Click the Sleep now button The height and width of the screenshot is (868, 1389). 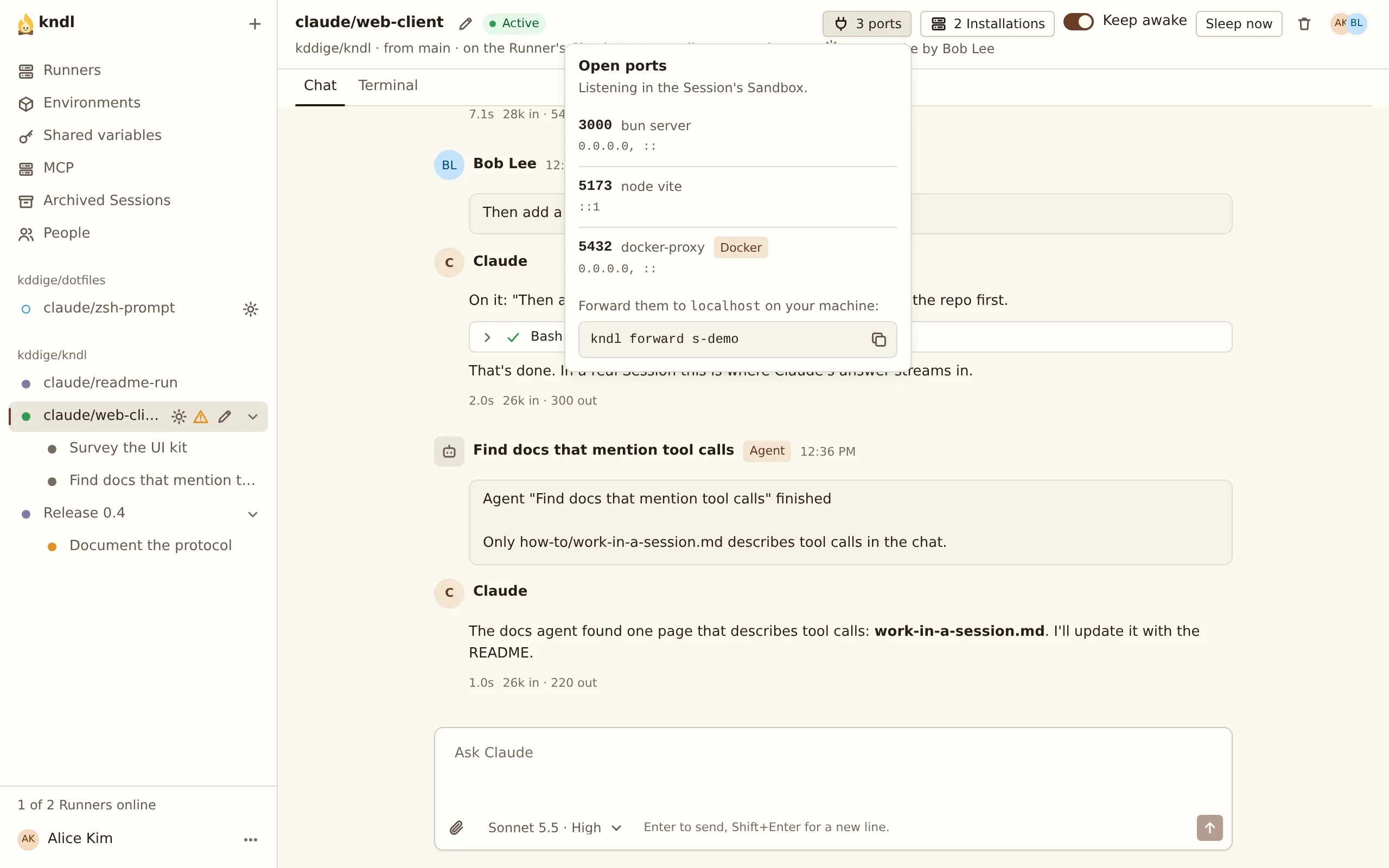[x=1239, y=23]
